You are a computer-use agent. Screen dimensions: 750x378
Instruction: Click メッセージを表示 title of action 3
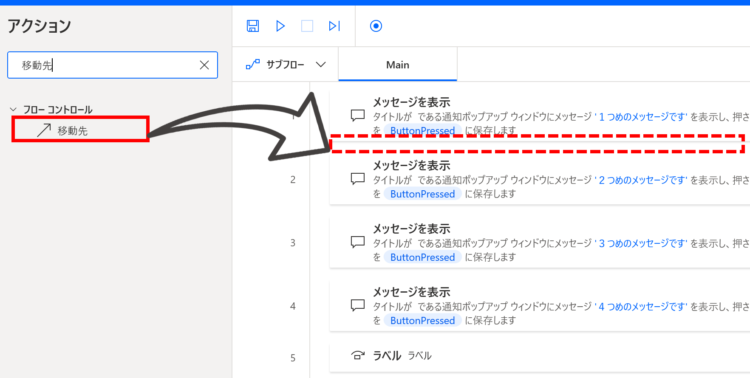[411, 229]
